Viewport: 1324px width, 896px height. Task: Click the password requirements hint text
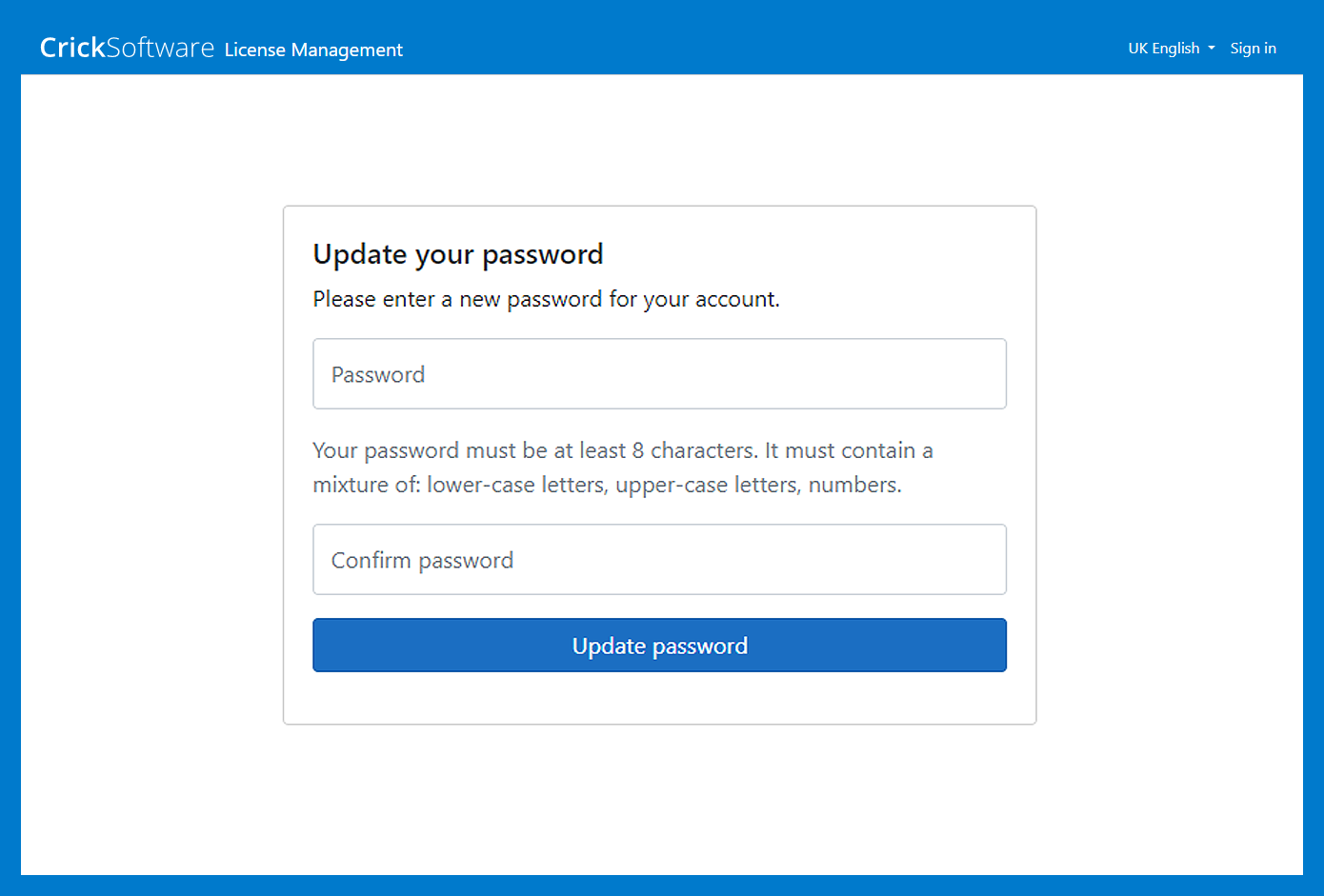[622, 468]
